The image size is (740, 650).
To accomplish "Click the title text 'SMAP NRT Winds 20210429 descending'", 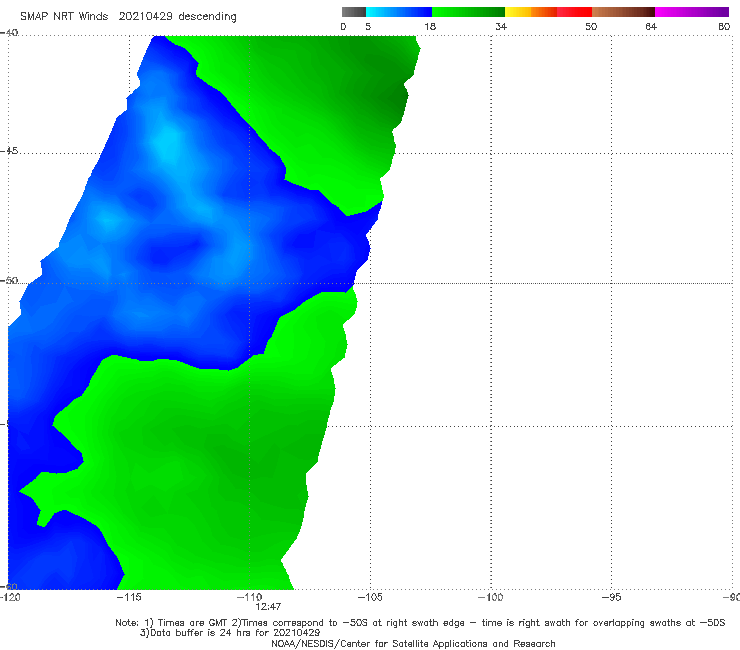I will pos(128,17).
